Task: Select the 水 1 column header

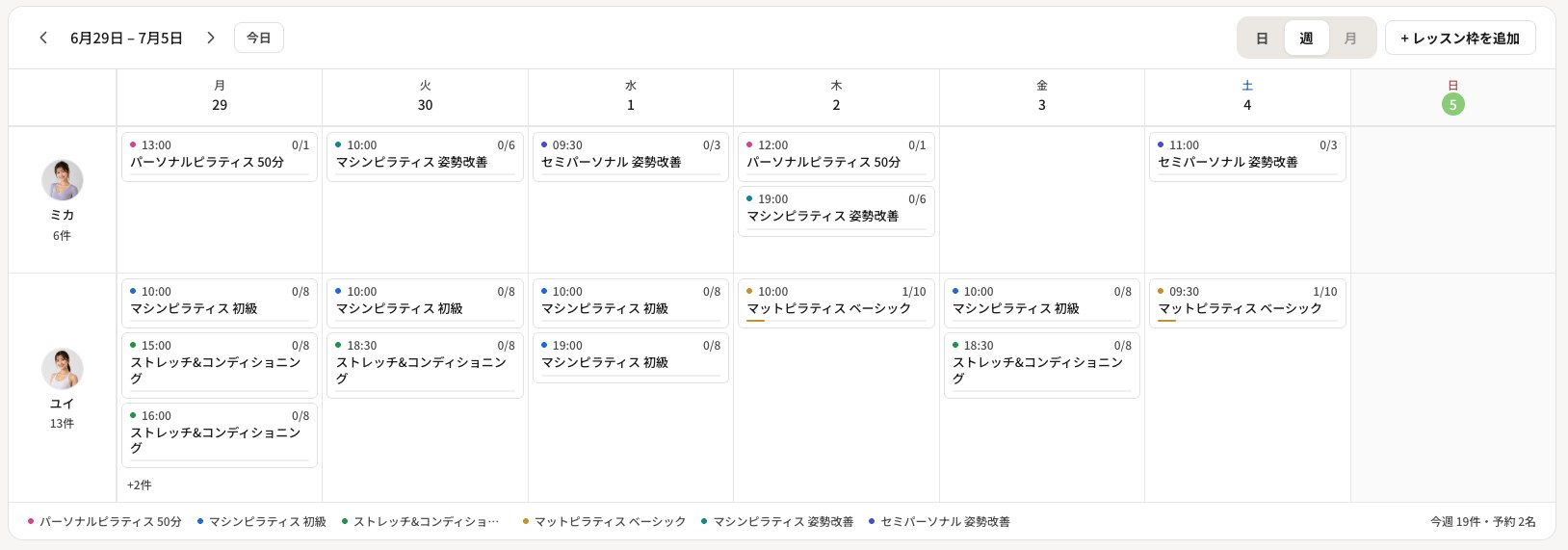Action: [631, 96]
